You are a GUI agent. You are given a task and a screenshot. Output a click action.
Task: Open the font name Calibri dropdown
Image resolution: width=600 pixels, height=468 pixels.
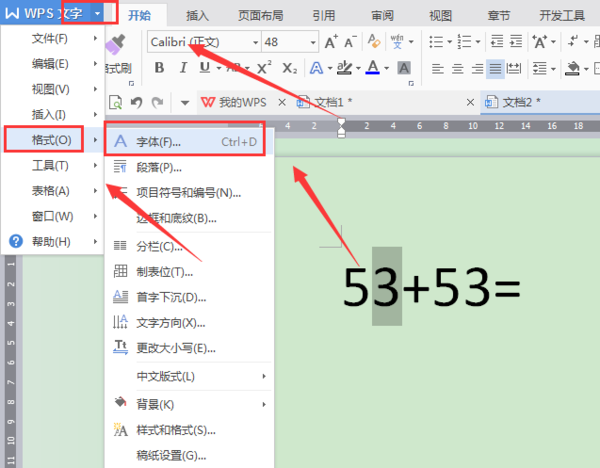(x=255, y=42)
